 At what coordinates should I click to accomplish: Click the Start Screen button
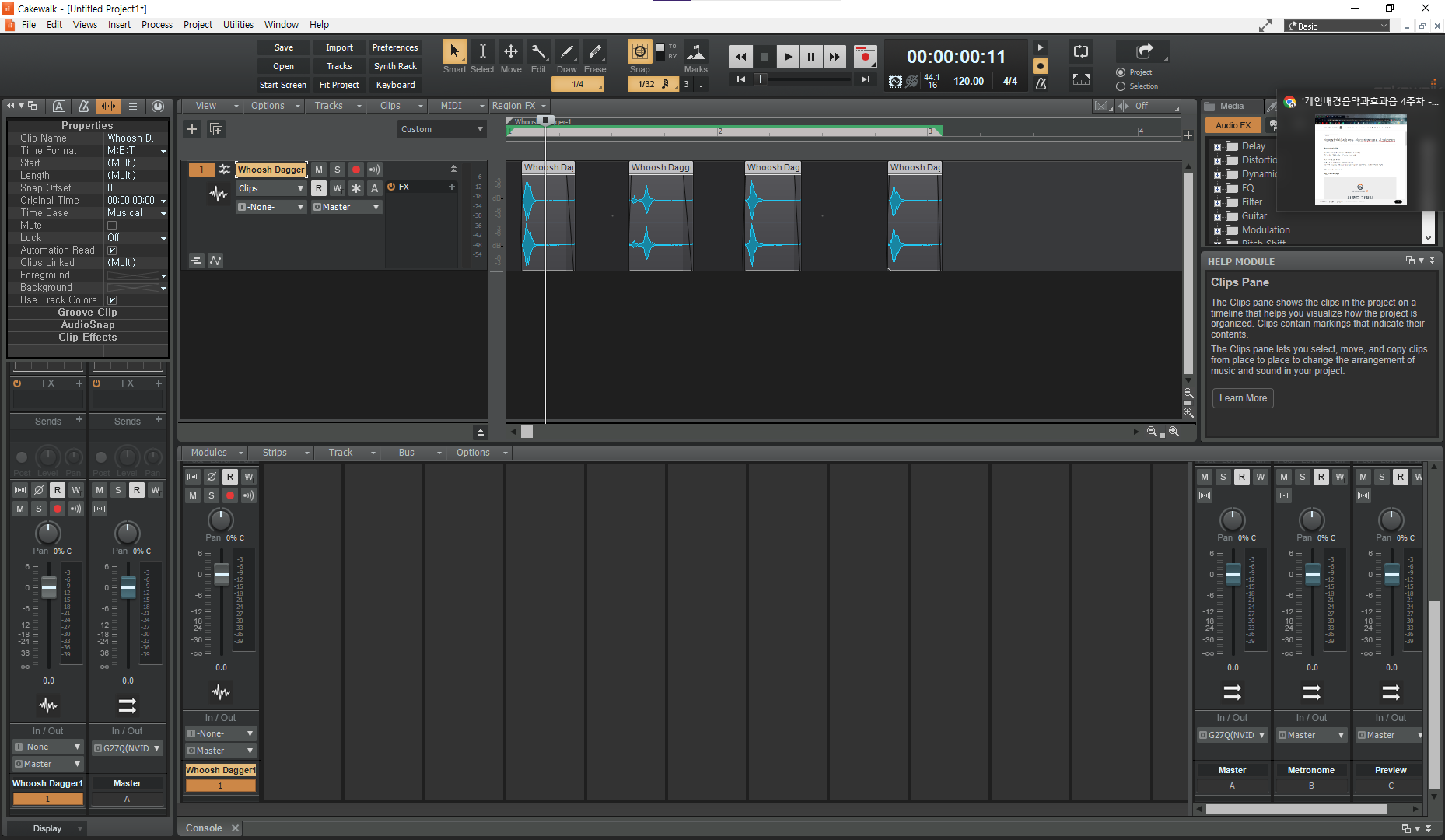coord(283,85)
